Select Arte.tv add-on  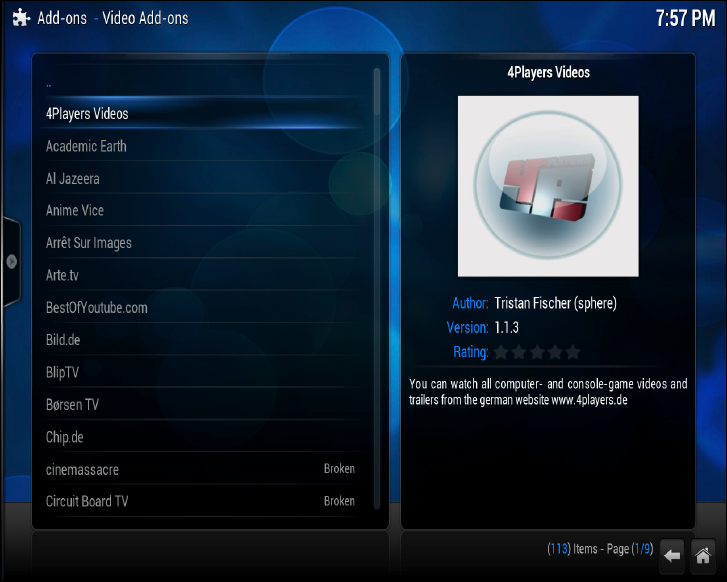point(204,275)
